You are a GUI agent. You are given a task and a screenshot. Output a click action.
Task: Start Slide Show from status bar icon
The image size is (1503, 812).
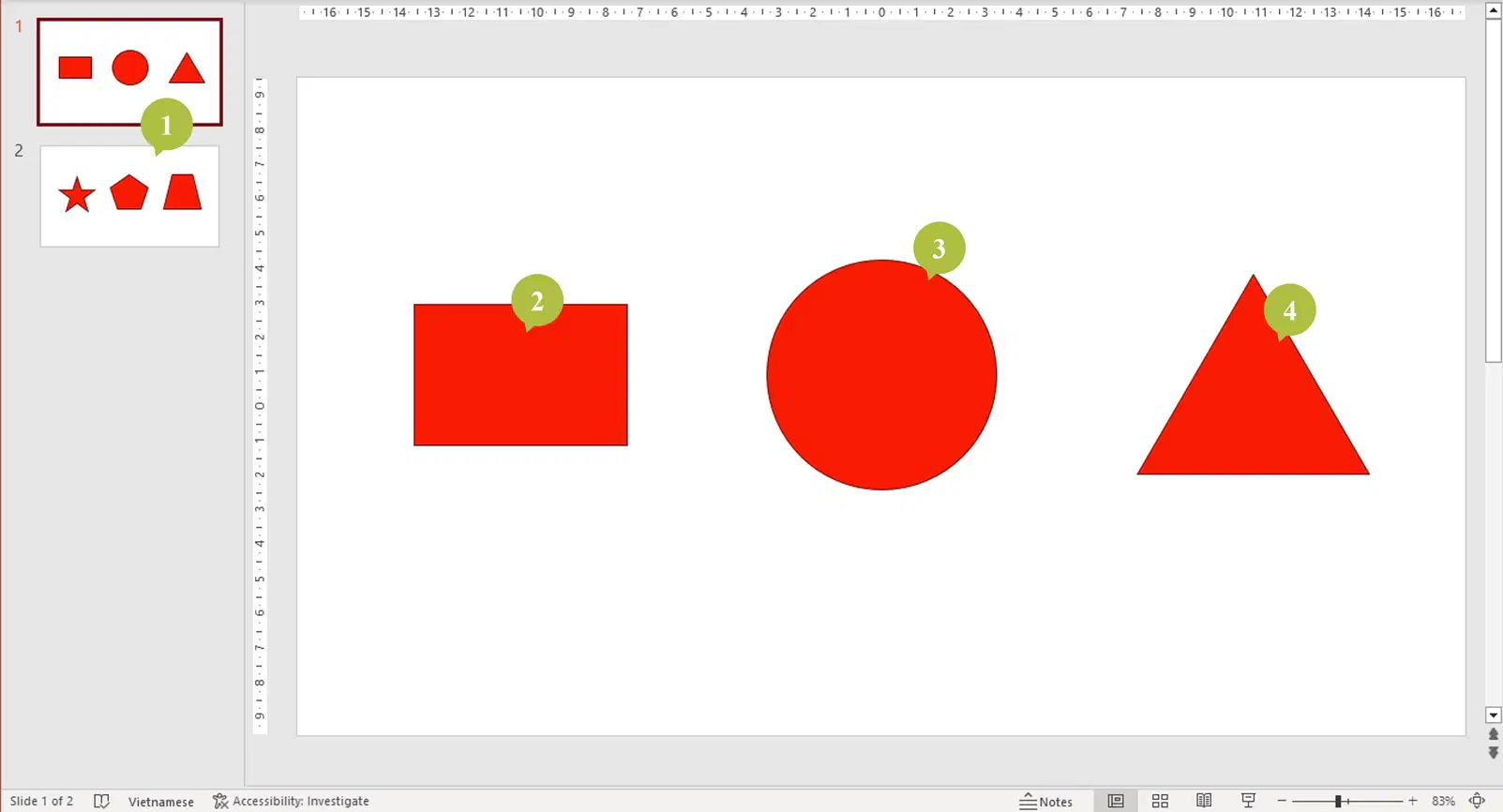pos(1248,801)
